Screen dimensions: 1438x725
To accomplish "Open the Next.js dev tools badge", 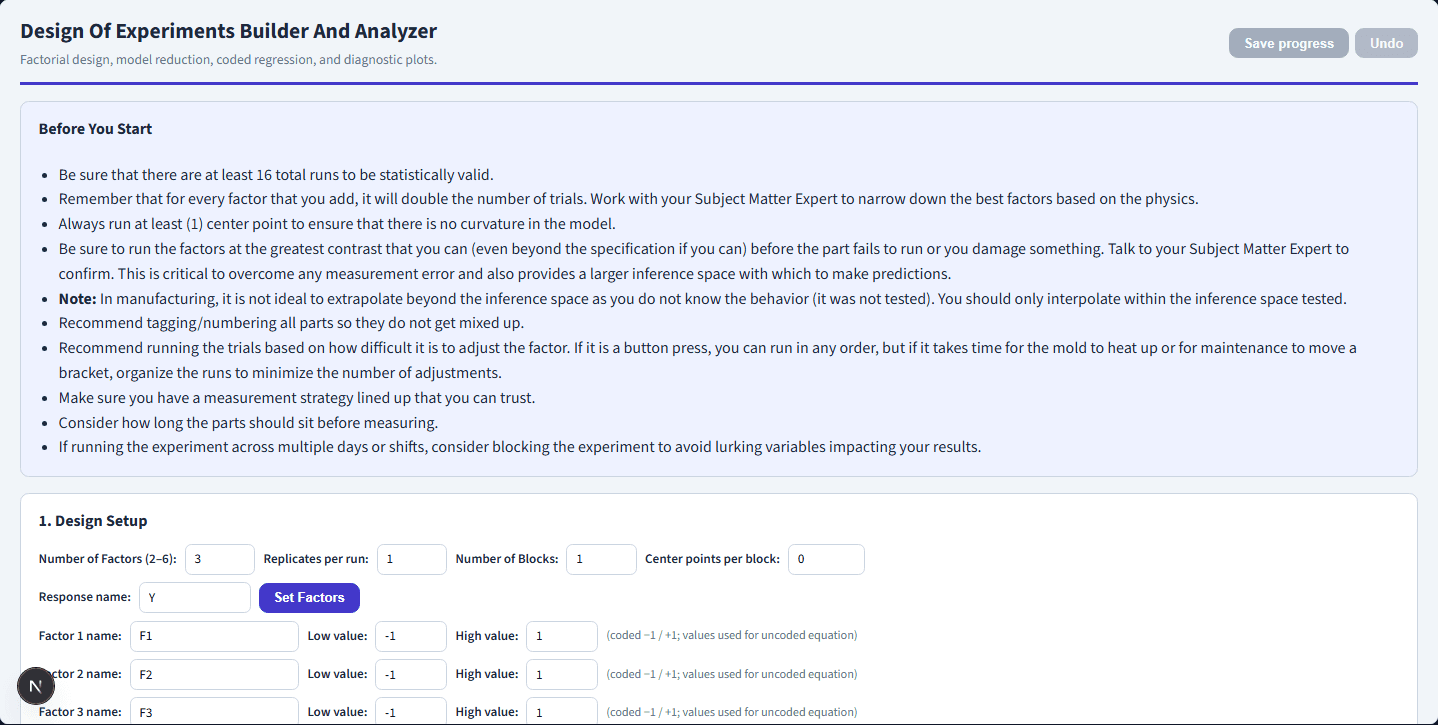I will (x=36, y=686).
